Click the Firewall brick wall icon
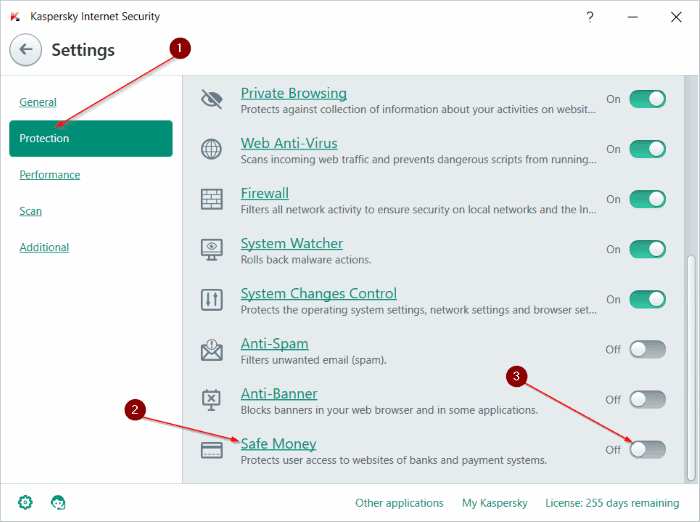The image size is (700, 522). point(212,199)
